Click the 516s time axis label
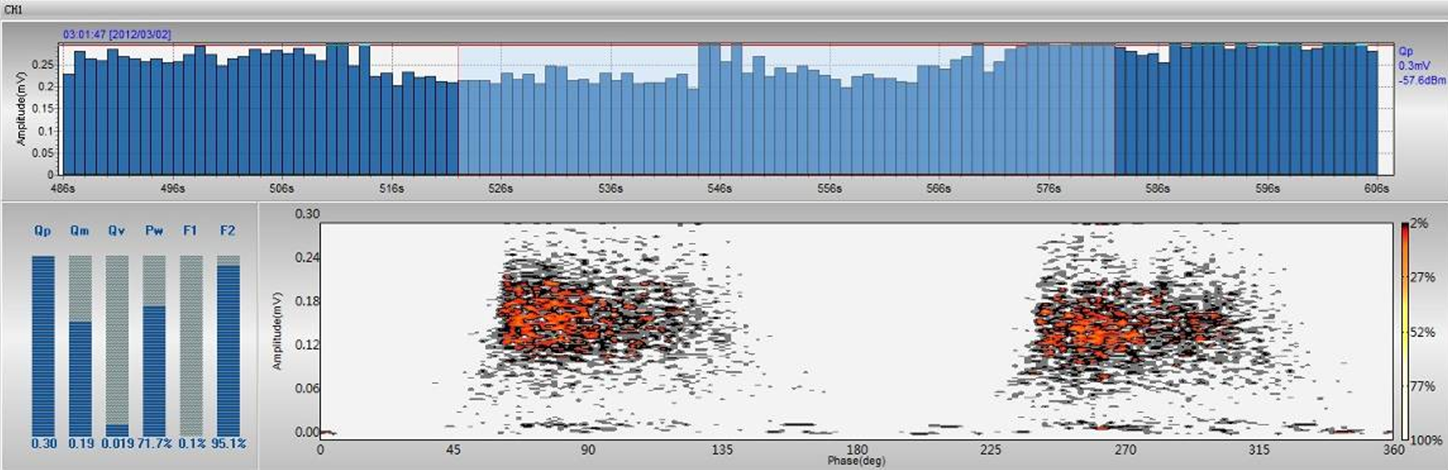Image resolution: width=1448 pixels, height=470 pixels. coord(391,187)
